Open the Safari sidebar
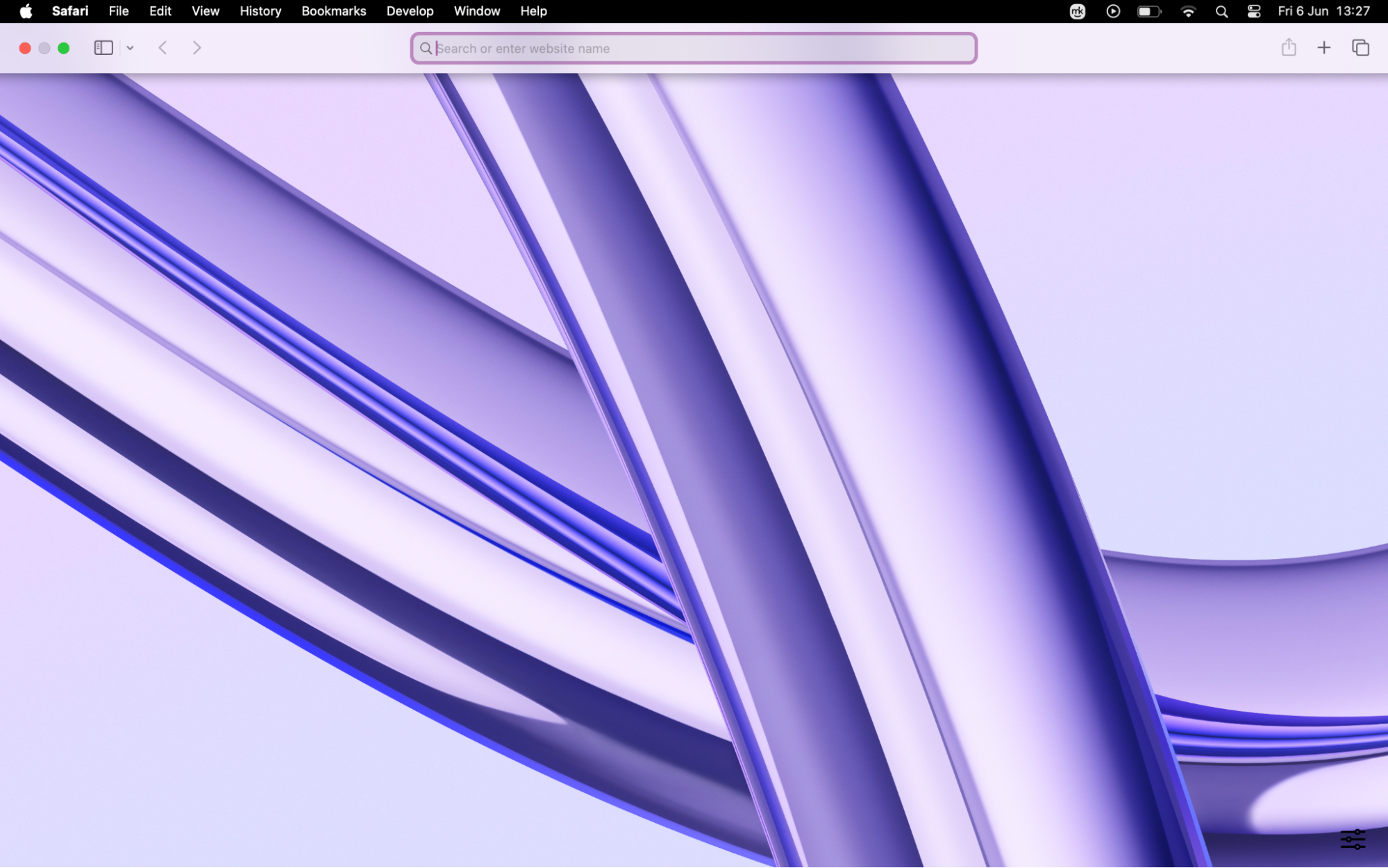This screenshot has height=868, width=1388. pyautogui.click(x=103, y=47)
